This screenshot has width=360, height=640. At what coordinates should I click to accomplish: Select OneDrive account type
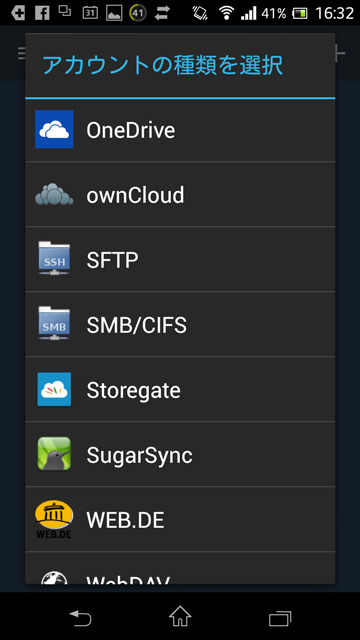tap(180, 130)
